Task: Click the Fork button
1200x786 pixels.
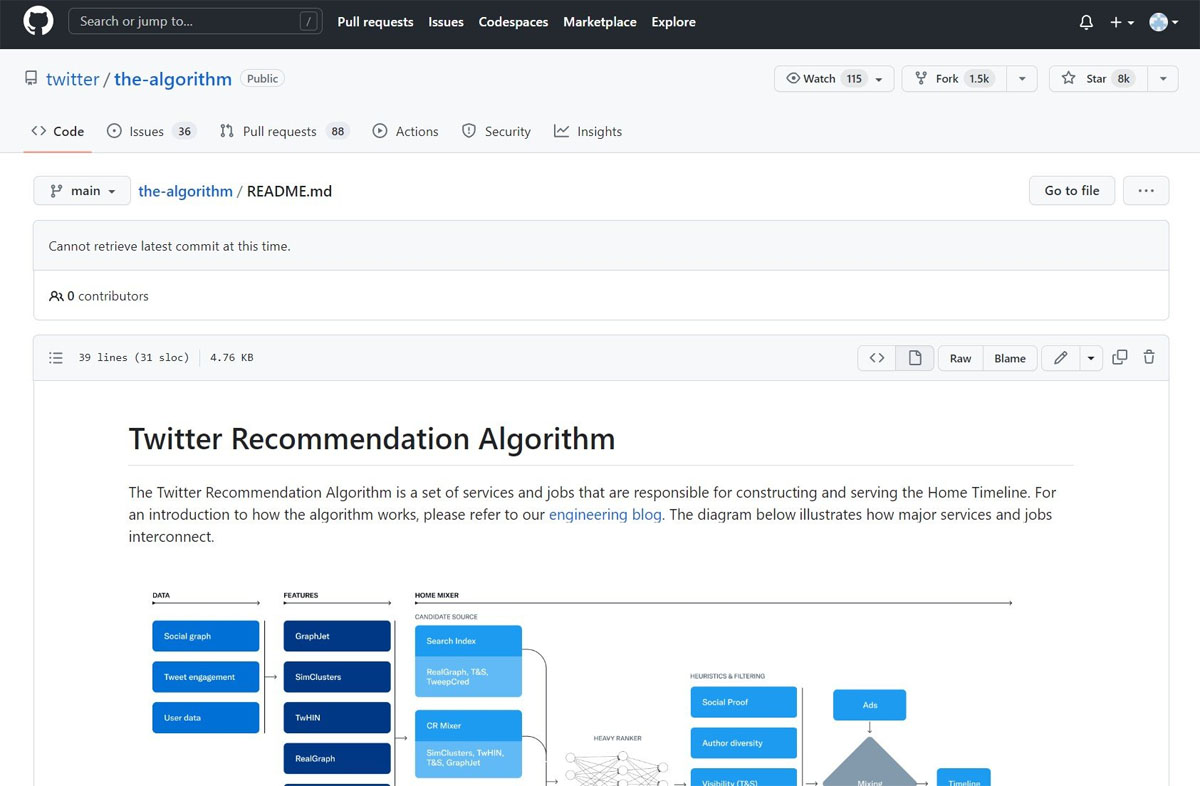Action: pyautogui.click(x=954, y=79)
